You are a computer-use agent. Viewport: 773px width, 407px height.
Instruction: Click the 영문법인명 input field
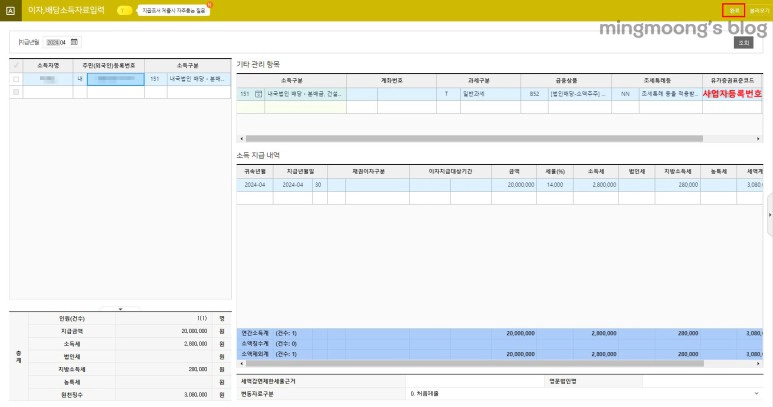(x=702, y=381)
